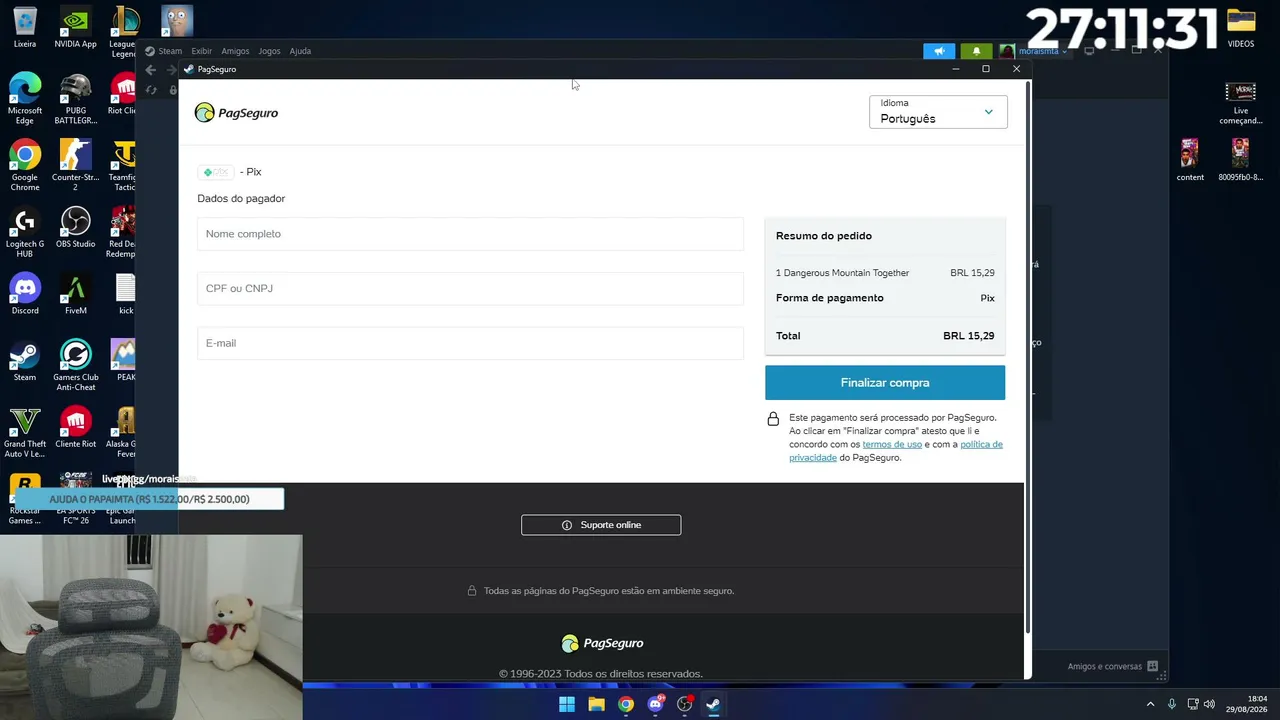The width and height of the screenshot is (1280, 720).
Task: Switch to Chrome on the taskbar
Action: coord(625,704)
